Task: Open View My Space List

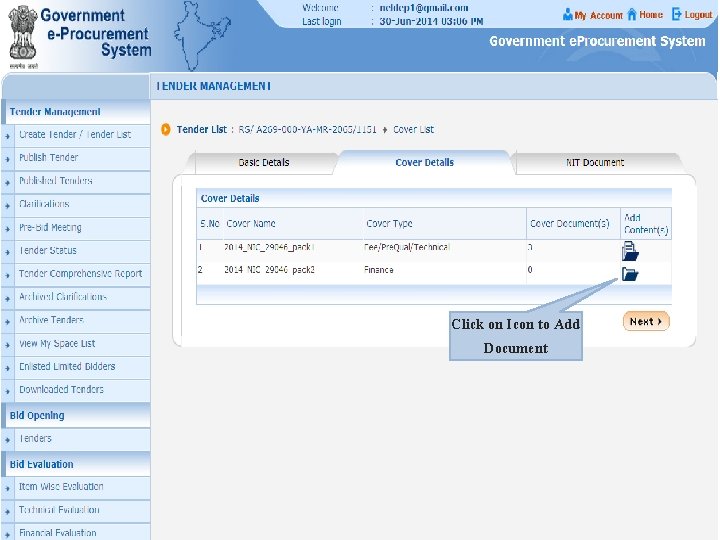Action: (x=57, y=343)
